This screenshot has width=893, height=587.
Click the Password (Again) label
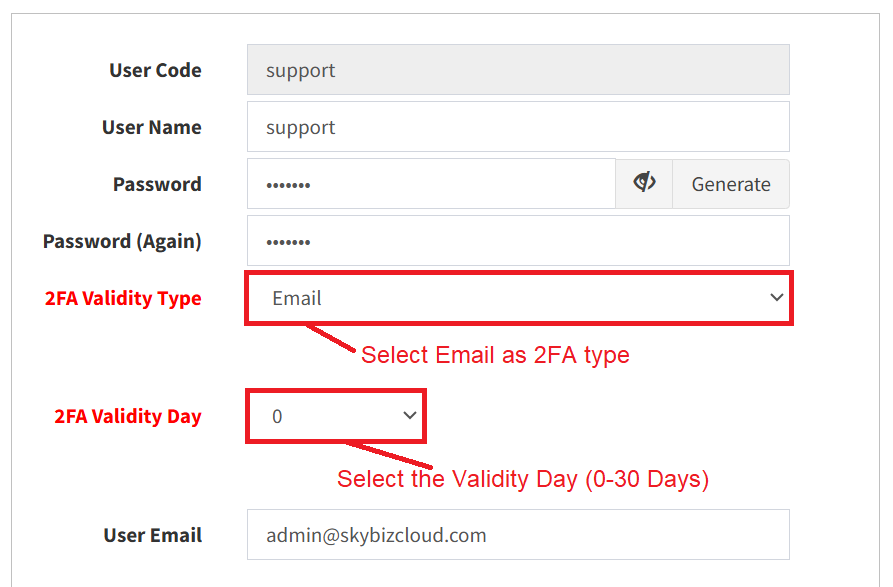(x=122, y=241)
